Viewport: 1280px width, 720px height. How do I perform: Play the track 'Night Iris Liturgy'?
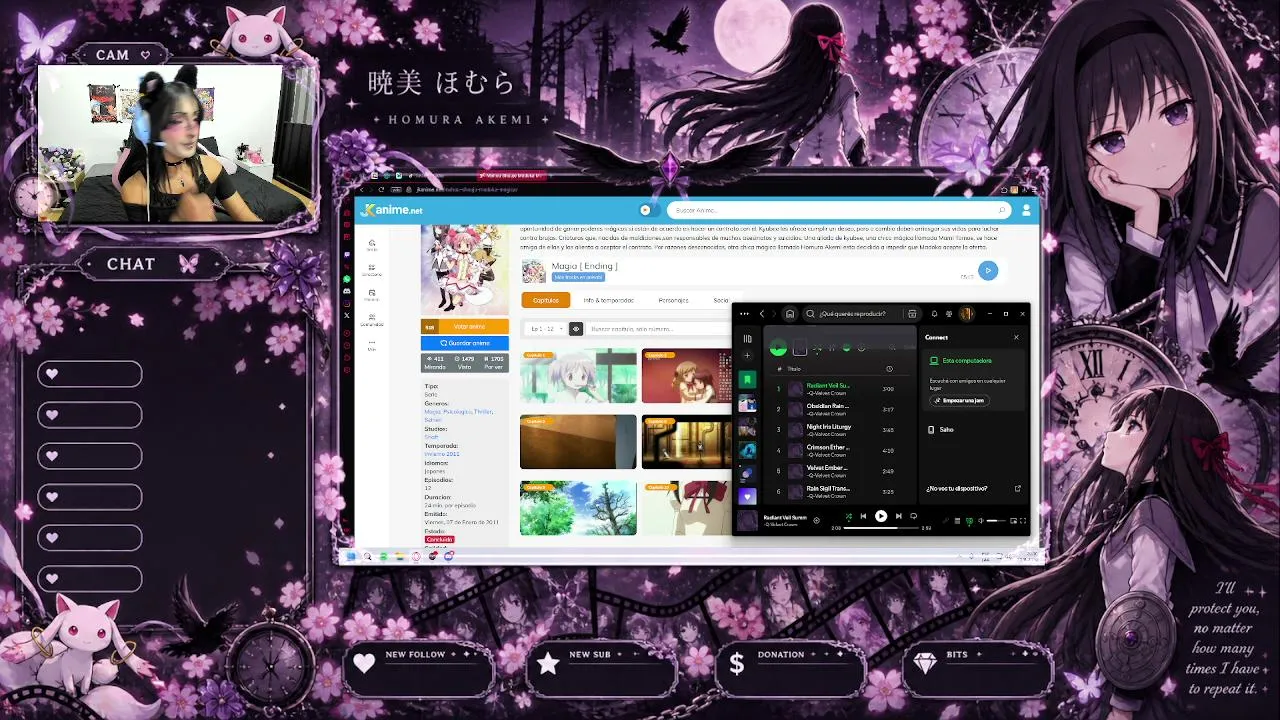829,427
